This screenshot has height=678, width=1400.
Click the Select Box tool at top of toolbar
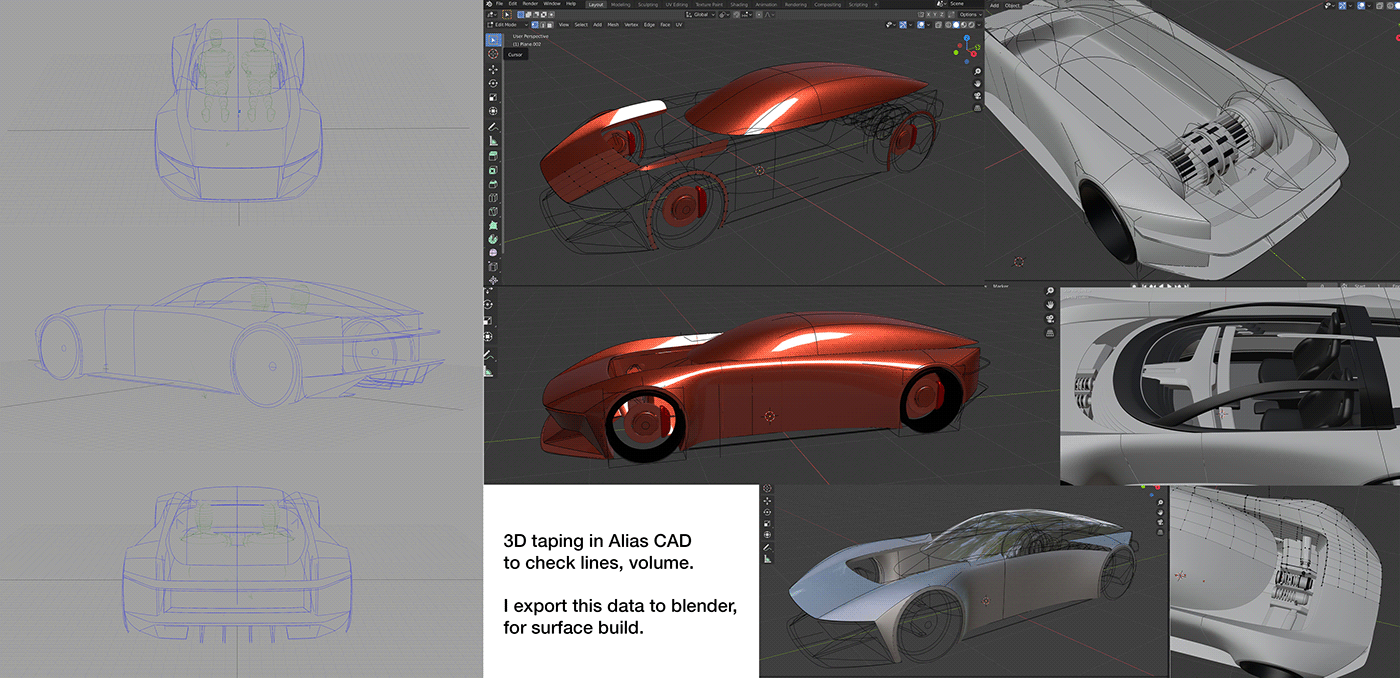click(x=493, y=40)
